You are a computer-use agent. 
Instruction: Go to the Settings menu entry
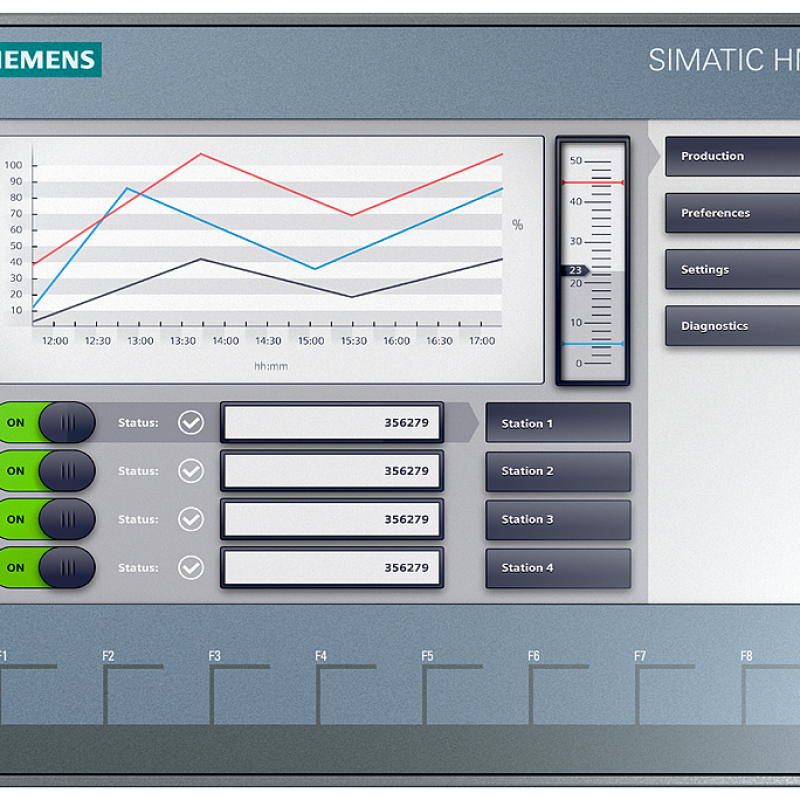(x=732, y=270)
